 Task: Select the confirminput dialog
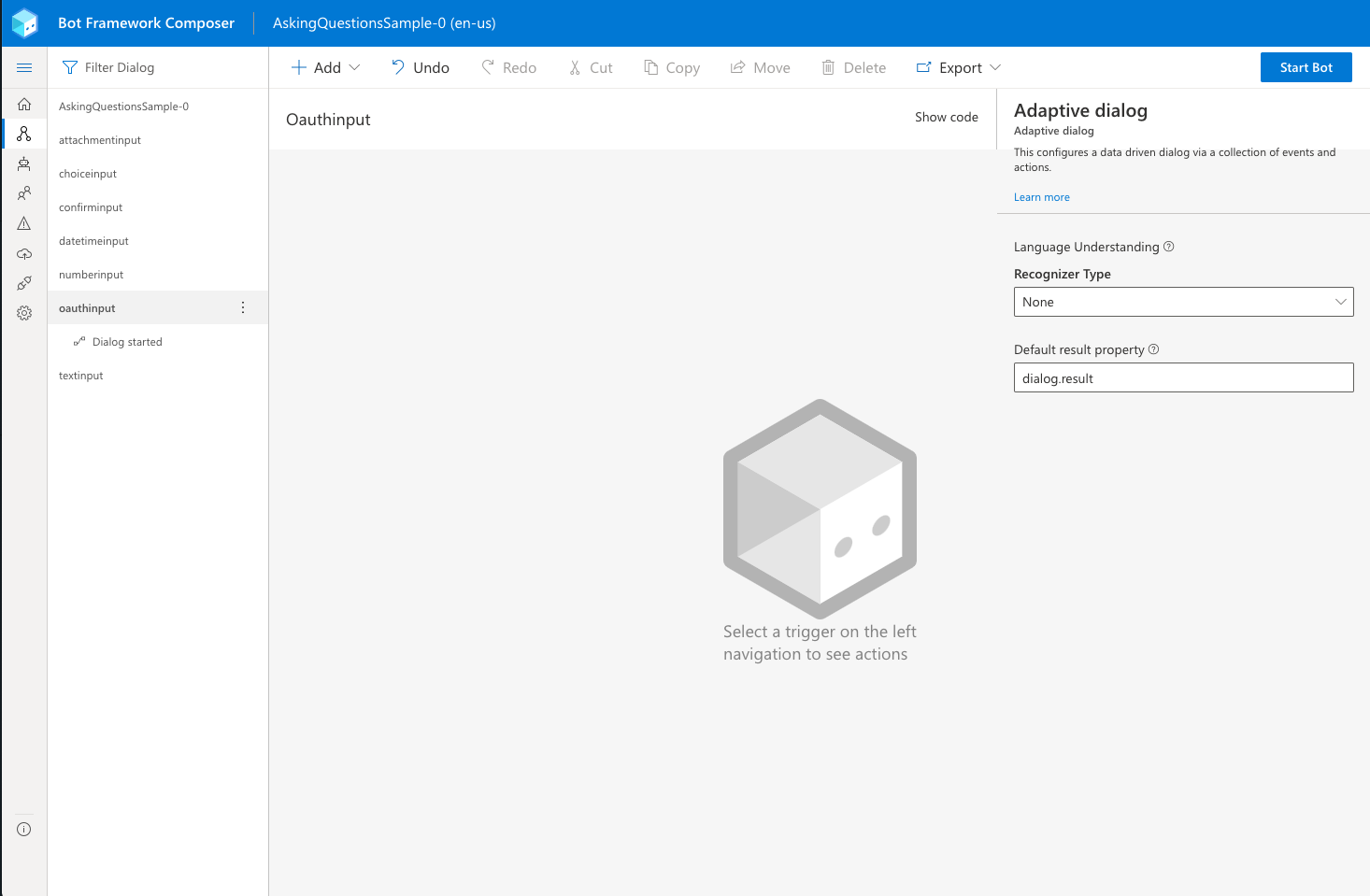coord(158,207)
